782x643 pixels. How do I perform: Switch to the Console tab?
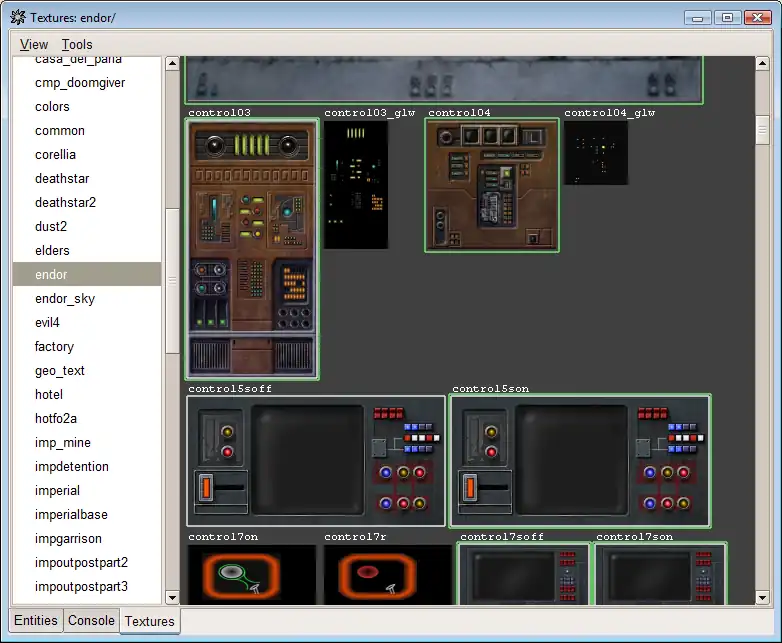click(91, 620)
